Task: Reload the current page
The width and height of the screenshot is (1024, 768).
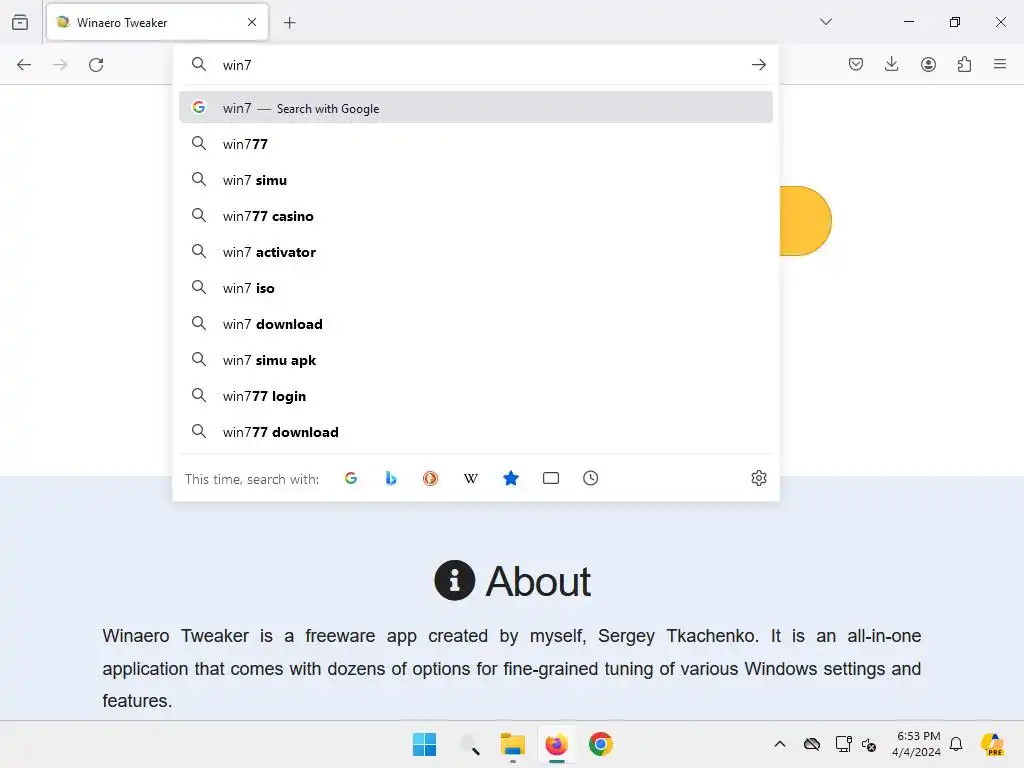Action: 96,65
